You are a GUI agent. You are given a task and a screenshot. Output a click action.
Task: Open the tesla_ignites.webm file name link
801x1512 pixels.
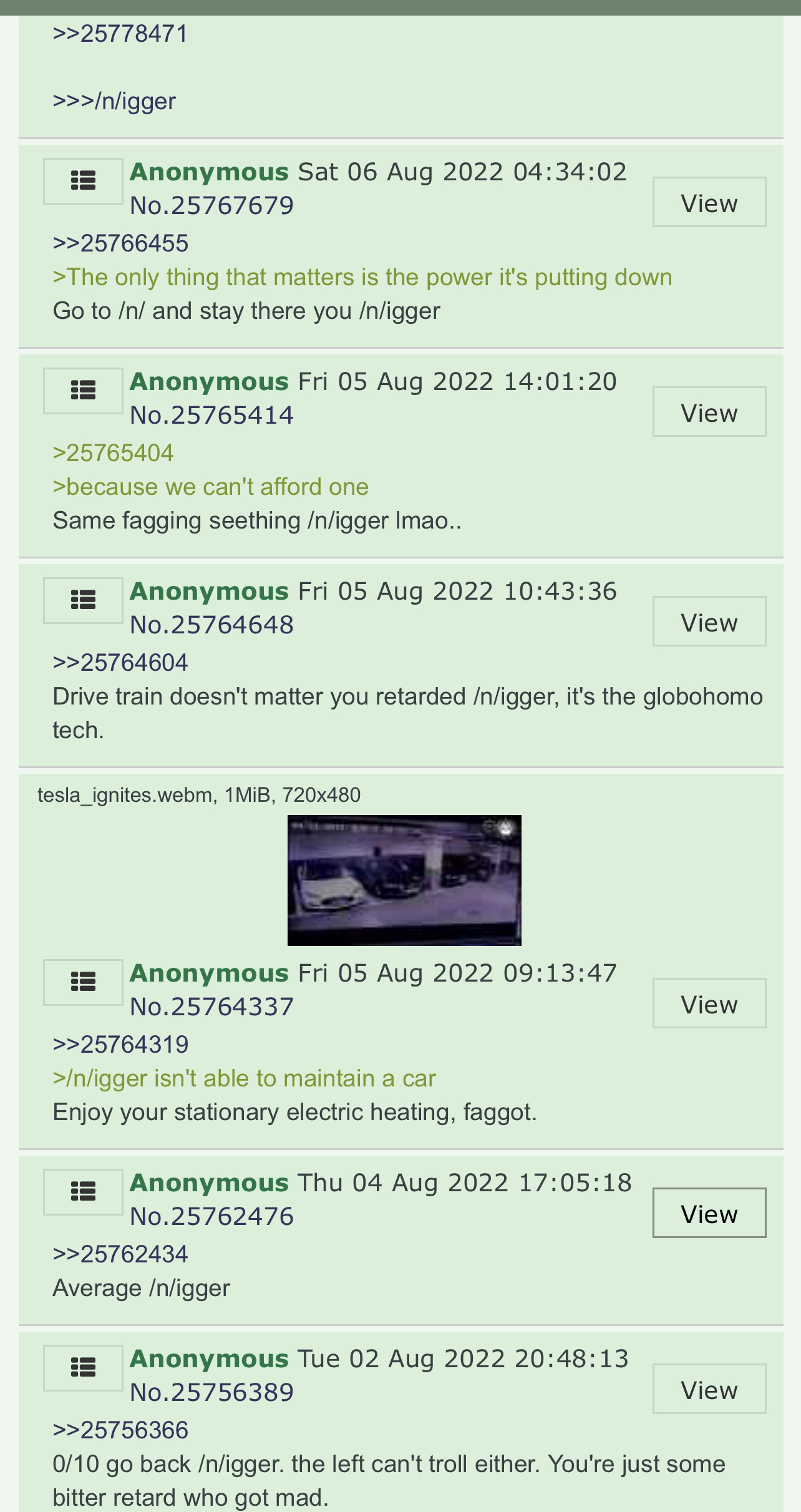click(125, 795)
